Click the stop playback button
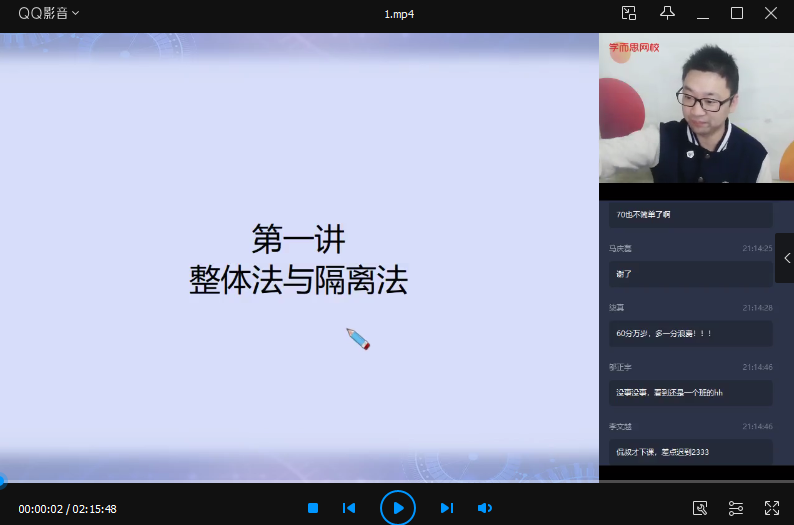The image size is (794, 525). (313, 508)
